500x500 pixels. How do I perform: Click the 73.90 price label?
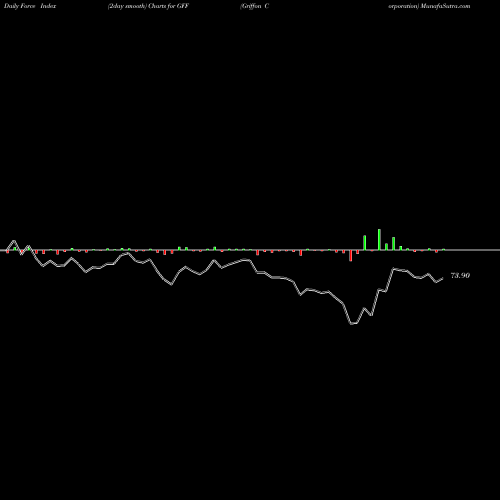pyautogui.click(x=460, y=276)
